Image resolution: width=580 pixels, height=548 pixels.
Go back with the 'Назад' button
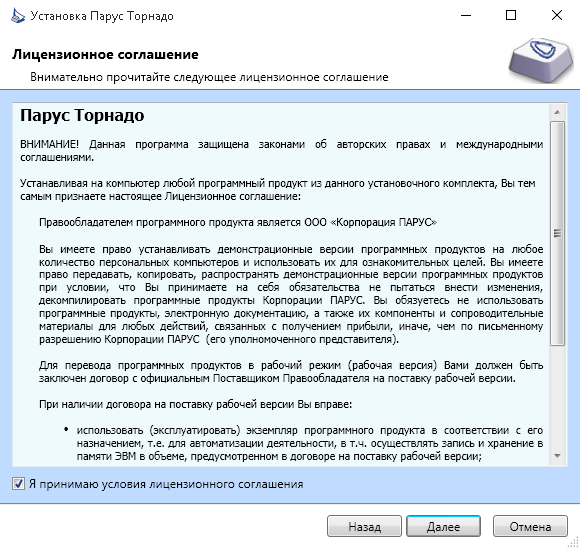(364, 526)
